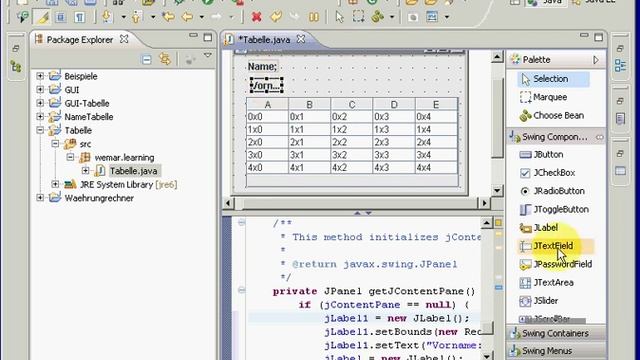Open the Package Explorer view menu triangle
Image resolution: width=640 pixels, height=360 pixels.
[x=208, y=56]
